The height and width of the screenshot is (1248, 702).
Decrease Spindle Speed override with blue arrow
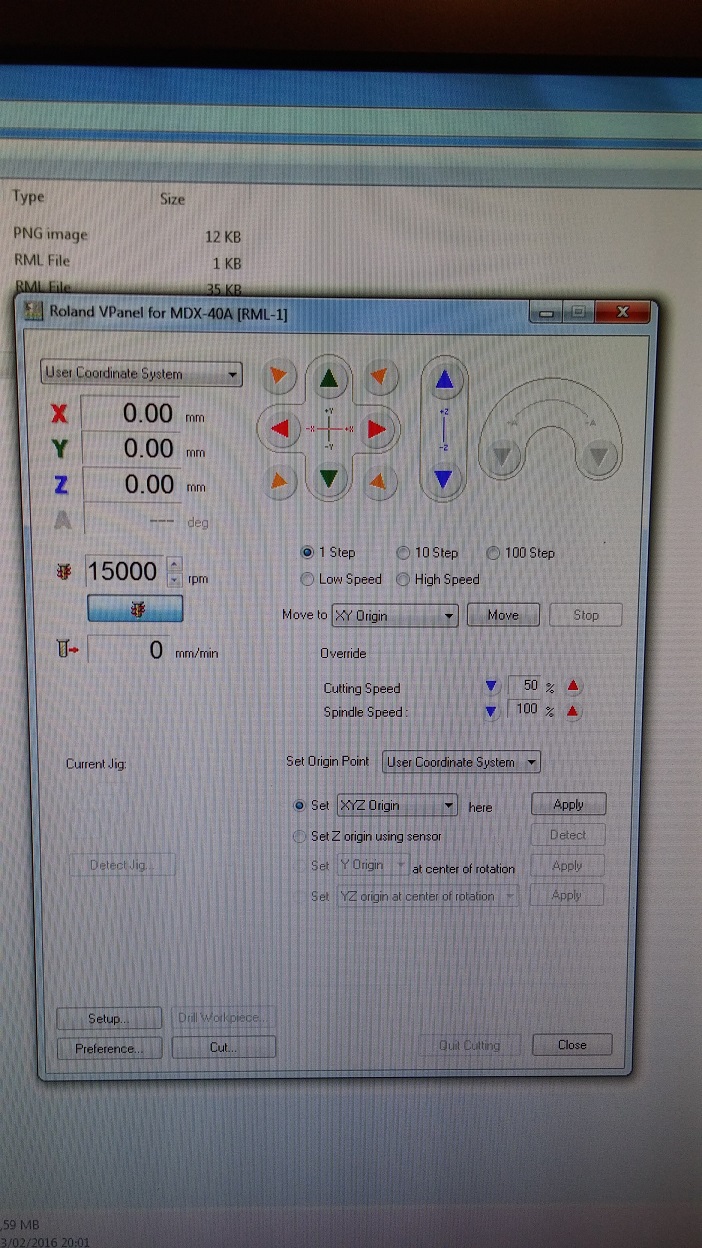coord(490,711)
